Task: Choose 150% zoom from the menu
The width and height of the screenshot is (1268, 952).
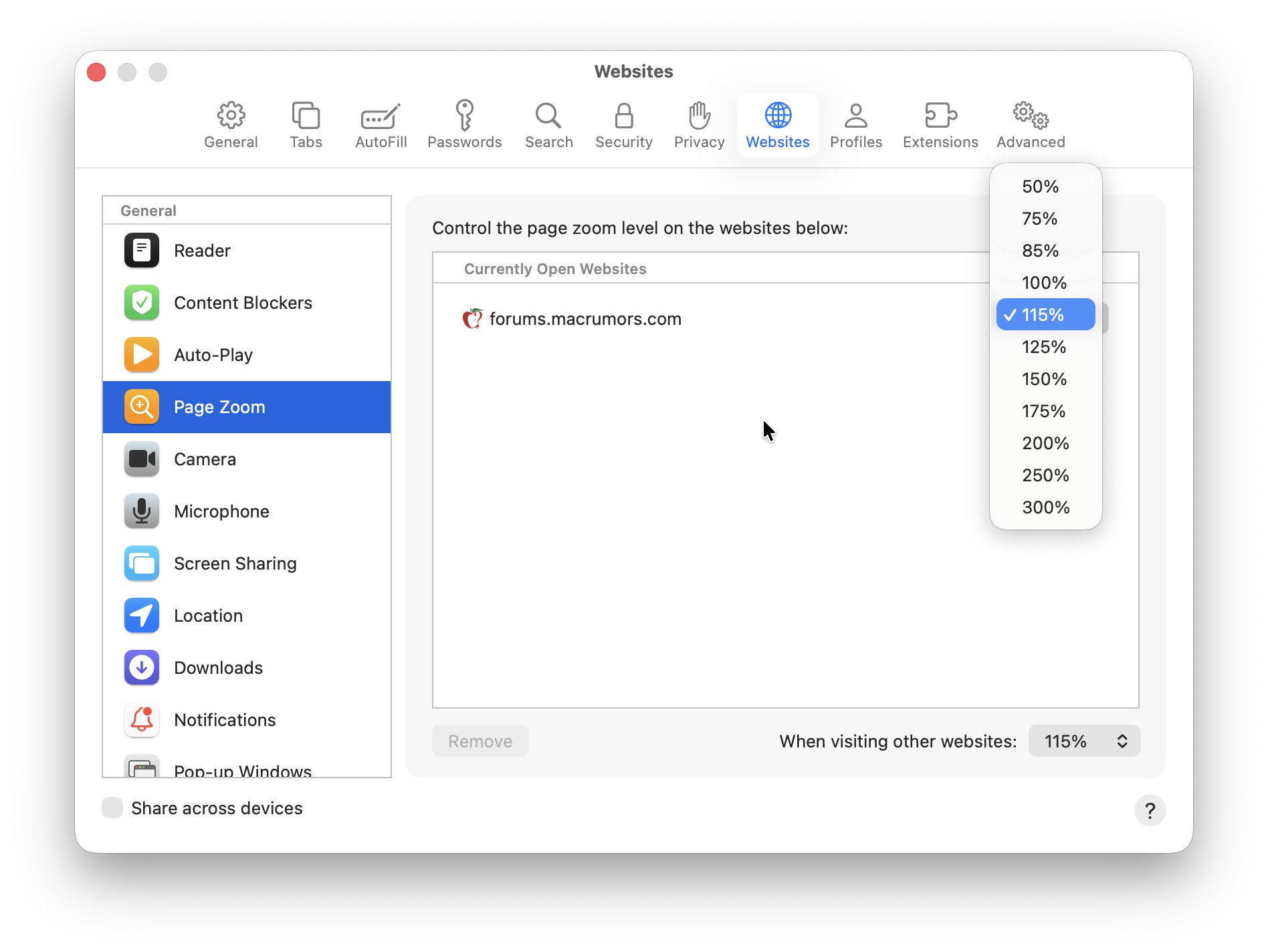Action: pos(1045,378)
